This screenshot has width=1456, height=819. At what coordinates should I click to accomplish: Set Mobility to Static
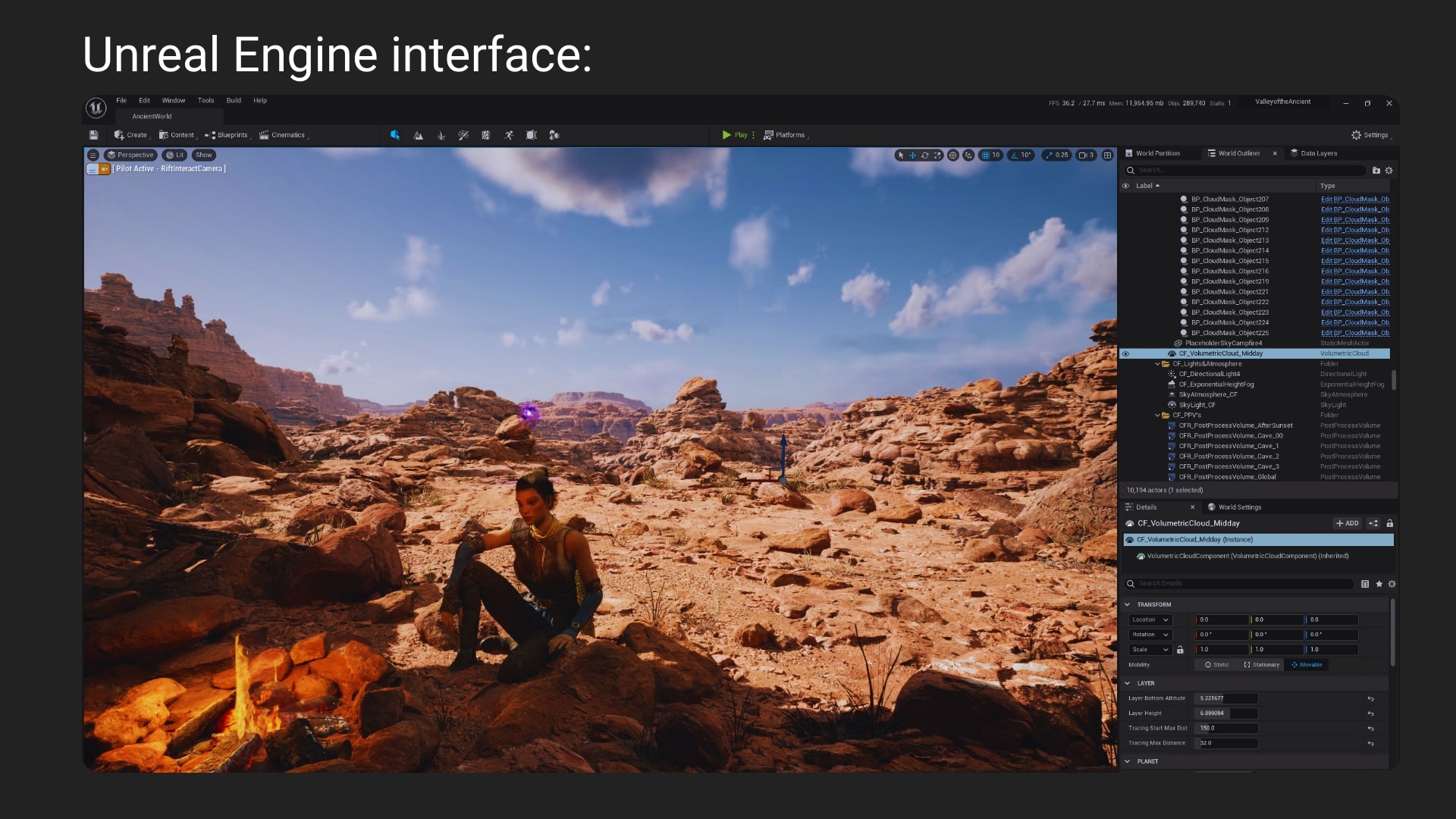1216,665
